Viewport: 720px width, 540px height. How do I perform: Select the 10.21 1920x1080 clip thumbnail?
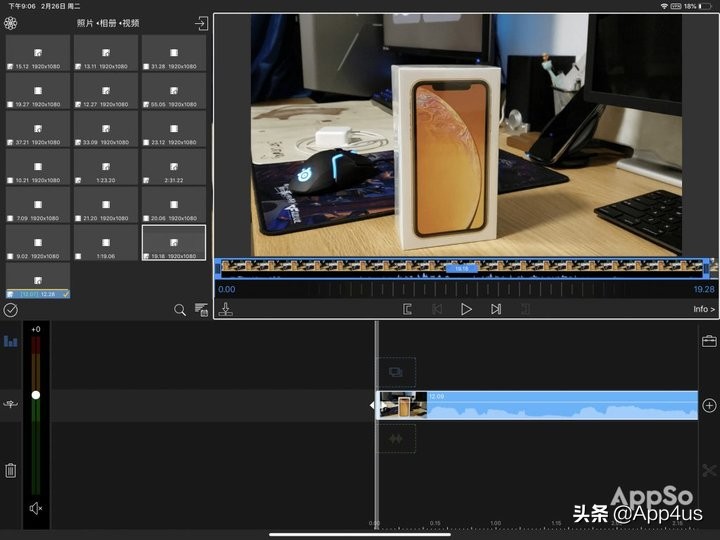pyautogui.click(x=38, y=167)
